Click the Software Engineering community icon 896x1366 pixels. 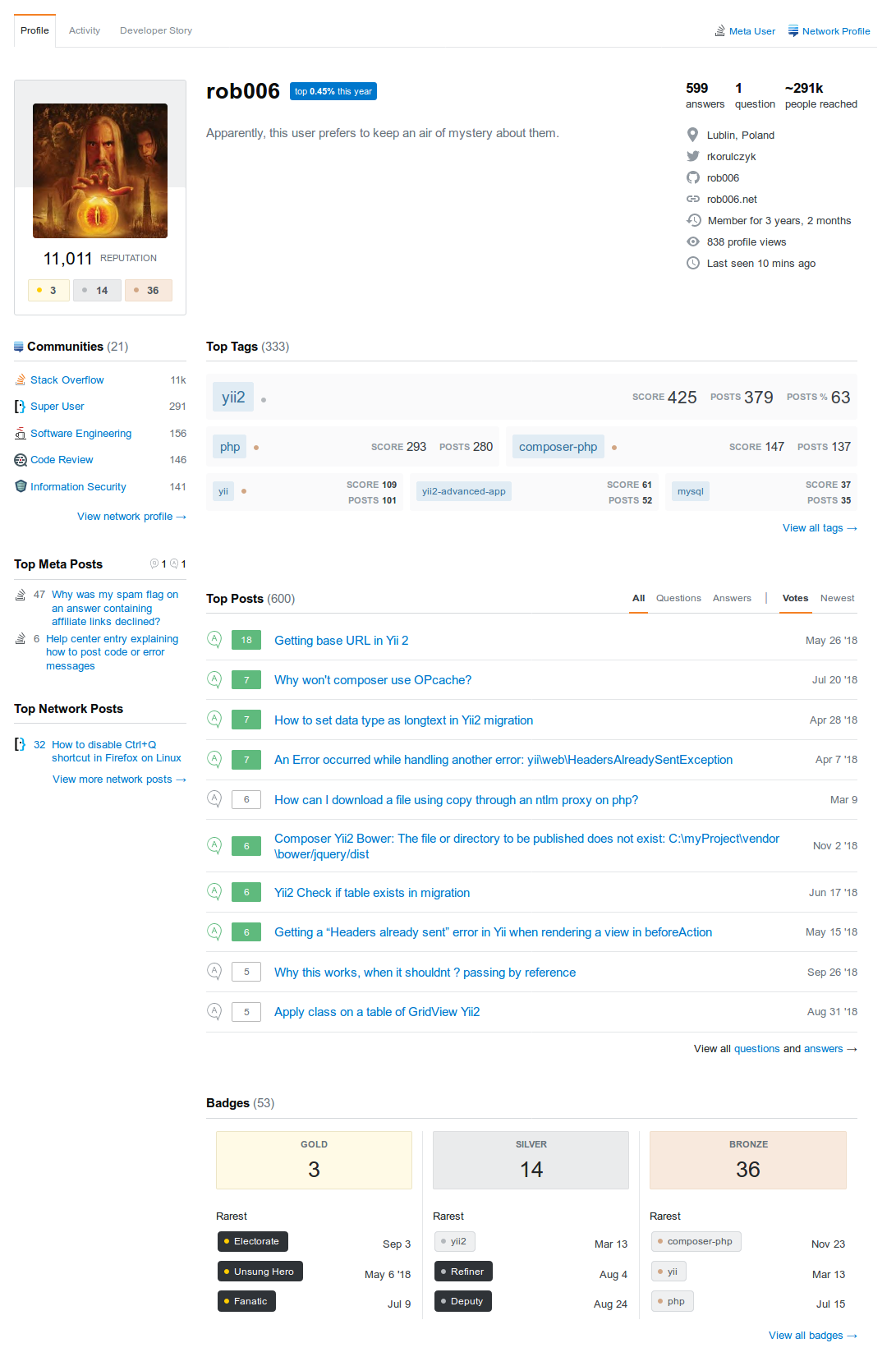click(21, 433)
